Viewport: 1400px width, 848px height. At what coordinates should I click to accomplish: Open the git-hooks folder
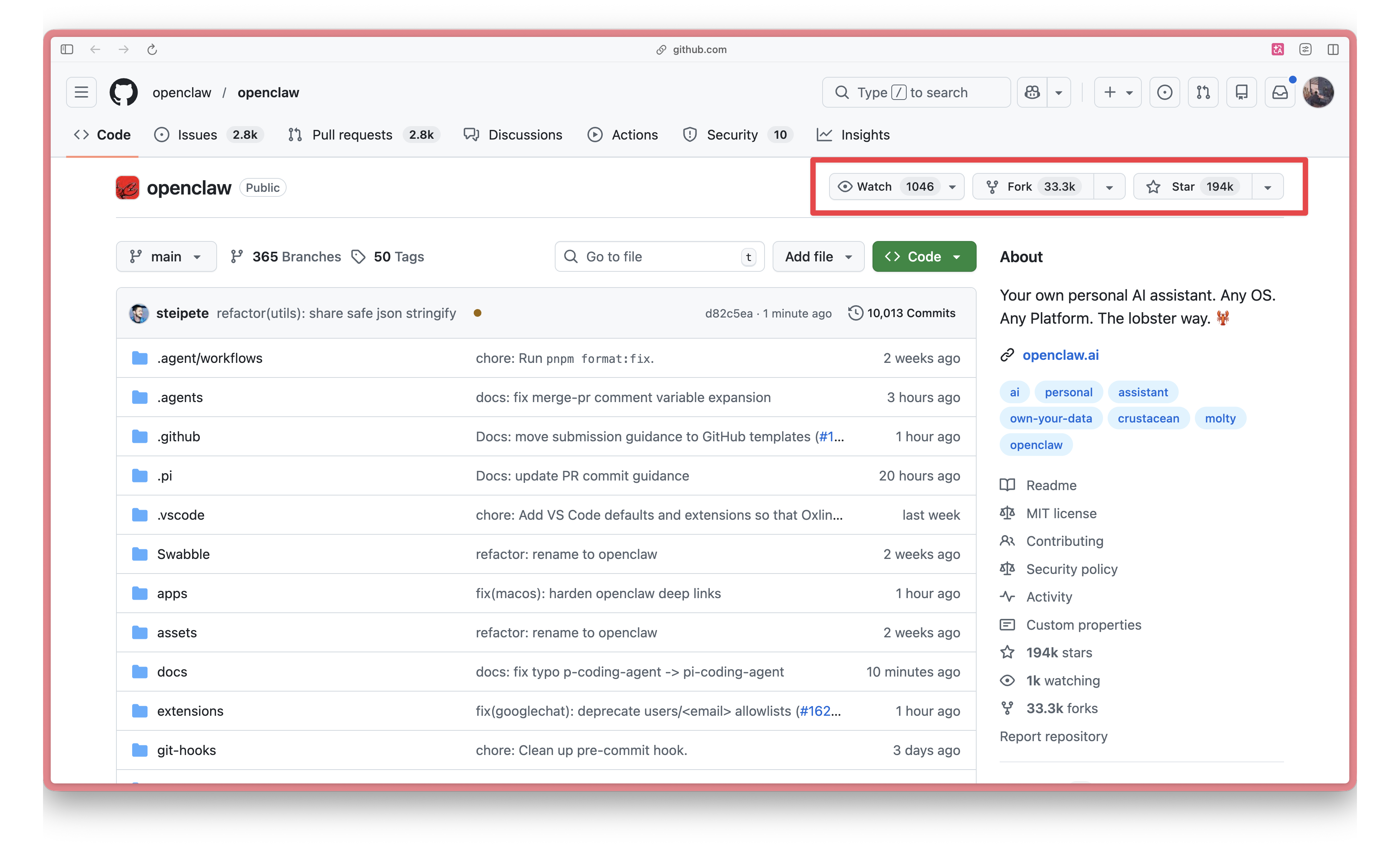pyautogui.click(x=186, y=750)
